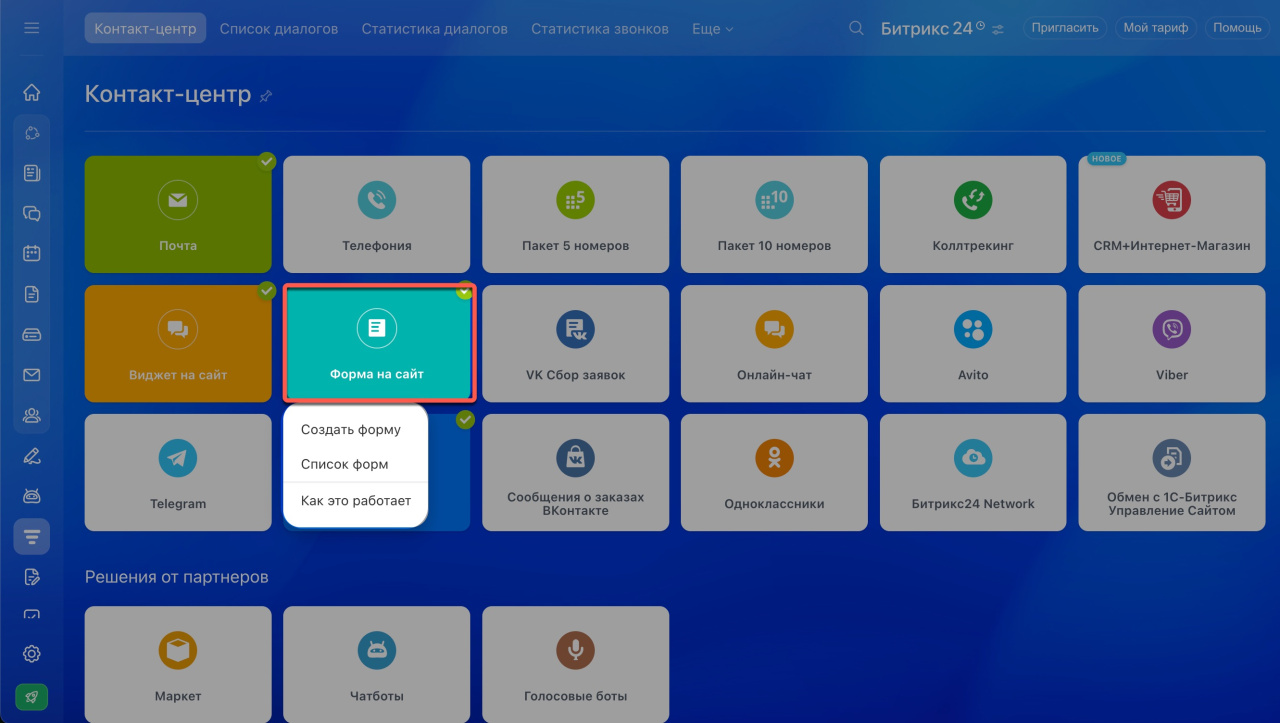Open the Пакет 10 номеров tile
The height and width of the screenshot is (723, 1280).
[774, 214]
